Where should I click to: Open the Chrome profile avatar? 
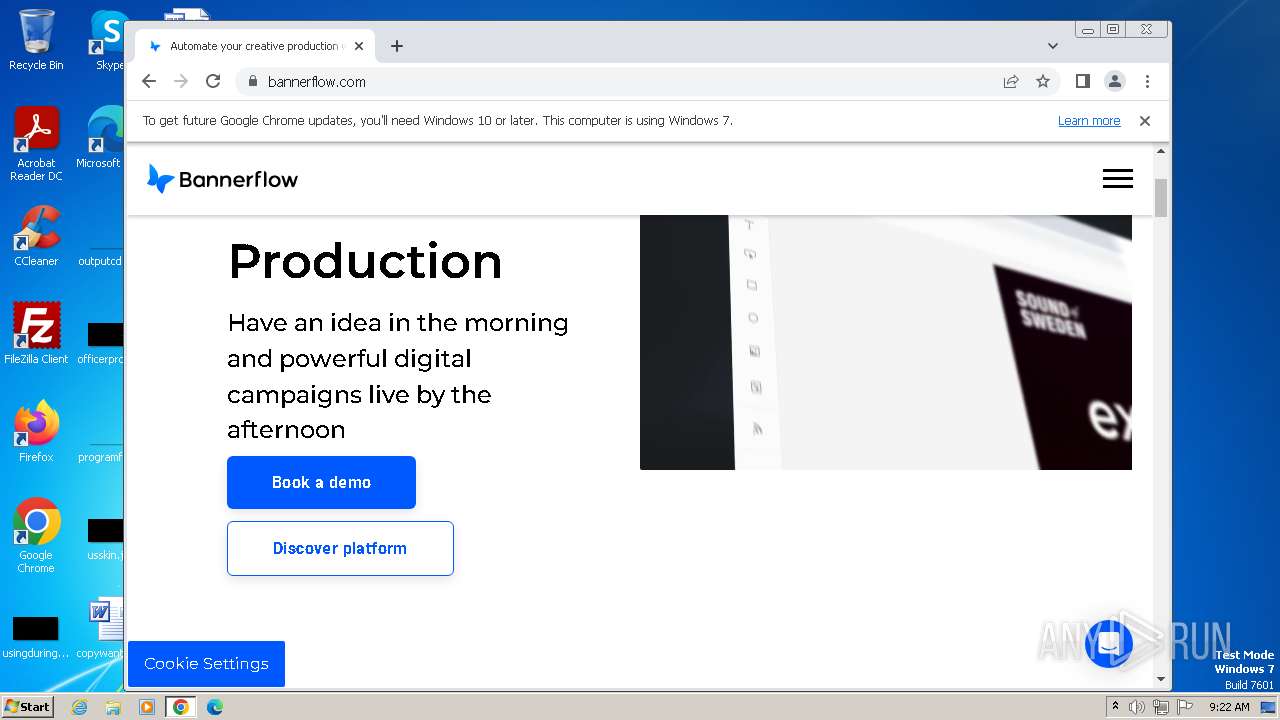point(1115,81)
